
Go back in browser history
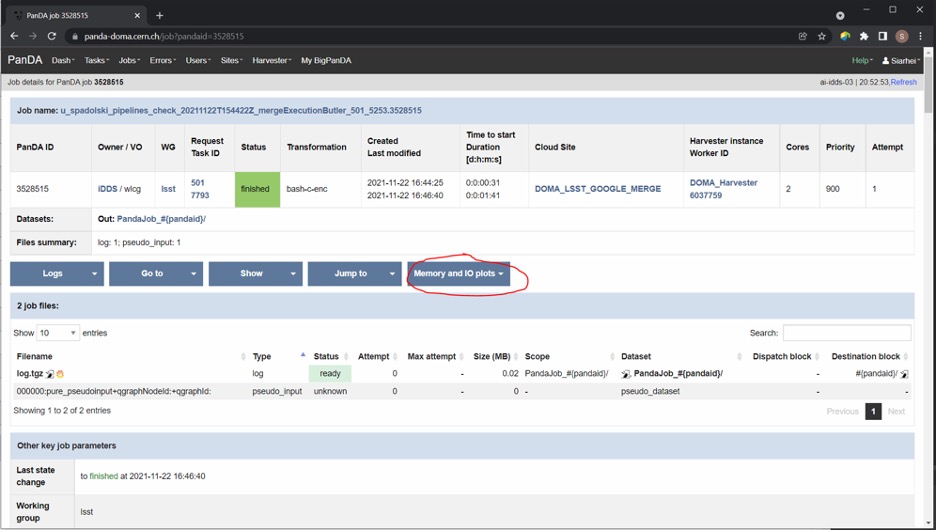(x=14, y=36)
